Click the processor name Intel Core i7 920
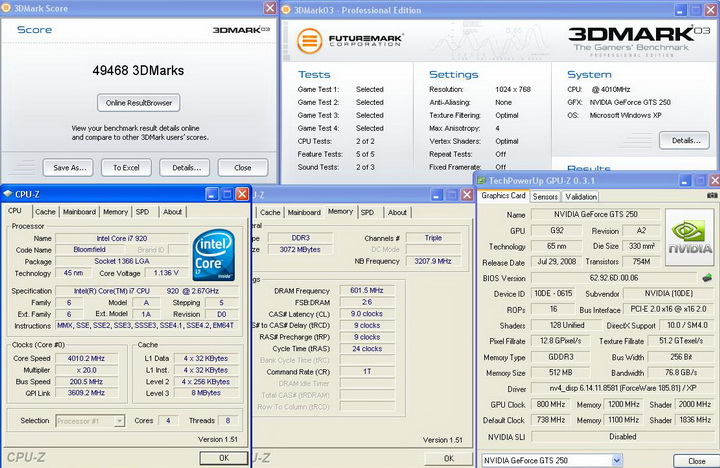Screen dimensions: 720x468 click(122, 238)
